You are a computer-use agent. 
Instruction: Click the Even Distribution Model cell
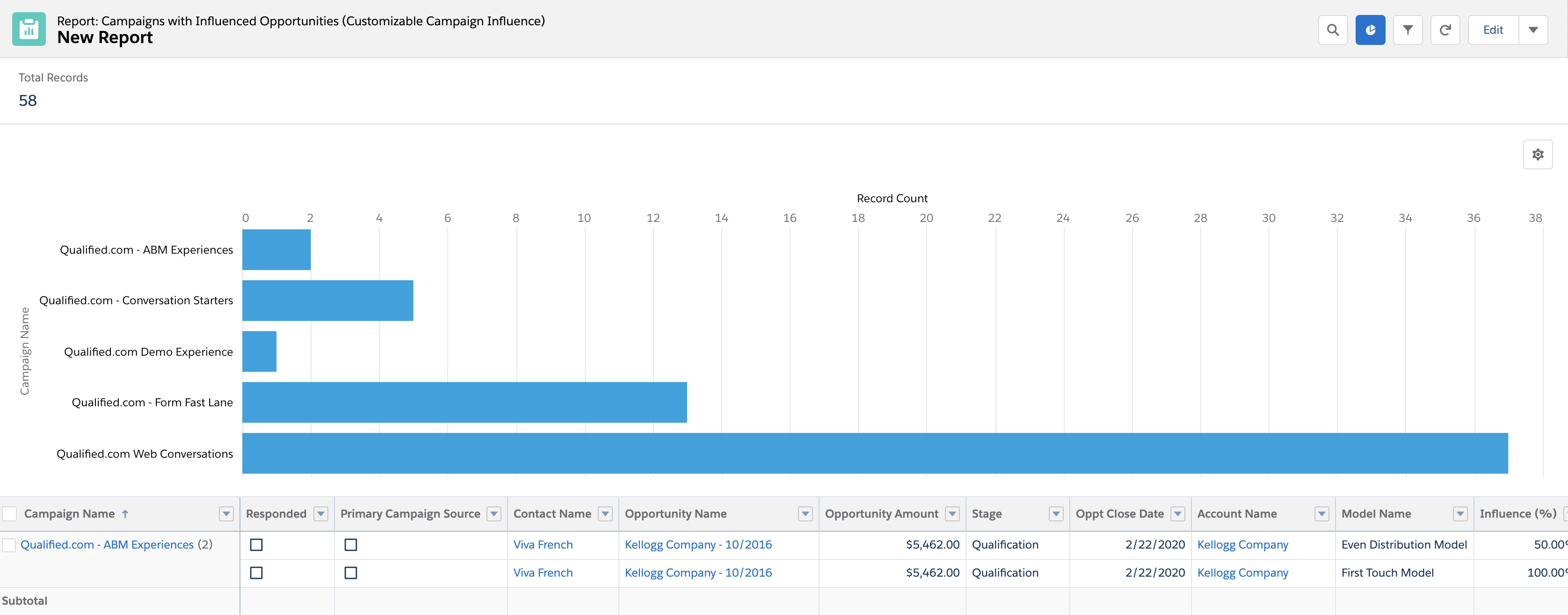point(1404,544)
